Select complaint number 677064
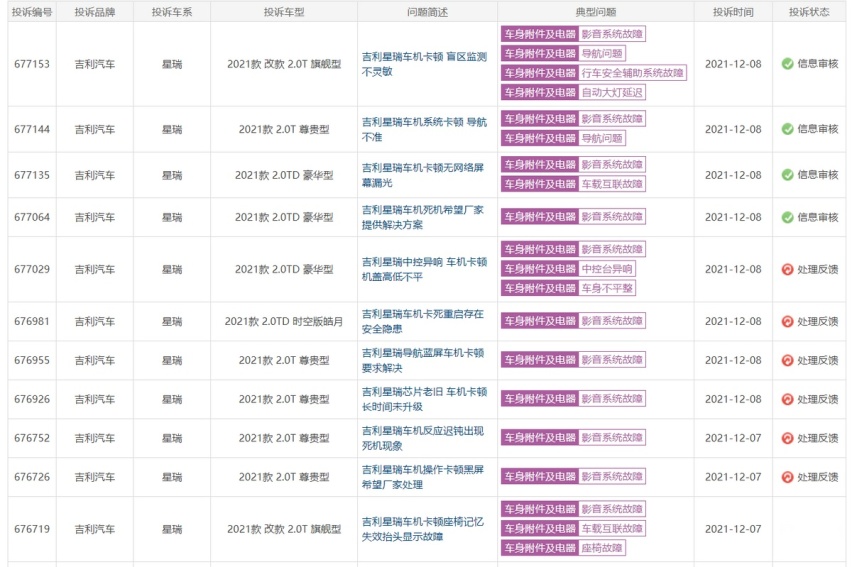The width and height of the screenshot is (852, 567). pyautogui.click(x=32, y=217)
